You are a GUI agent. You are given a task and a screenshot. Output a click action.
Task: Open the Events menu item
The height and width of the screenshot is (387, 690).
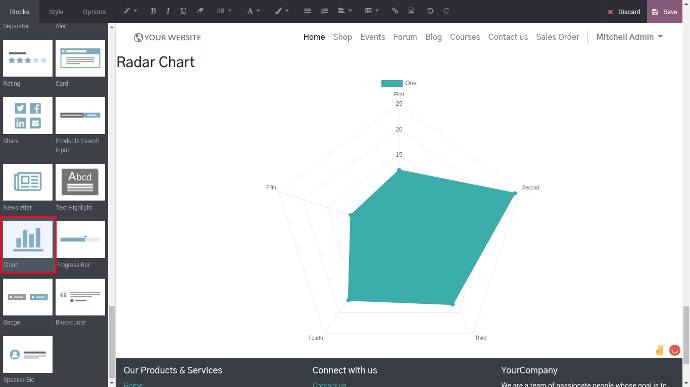[372, 37]
